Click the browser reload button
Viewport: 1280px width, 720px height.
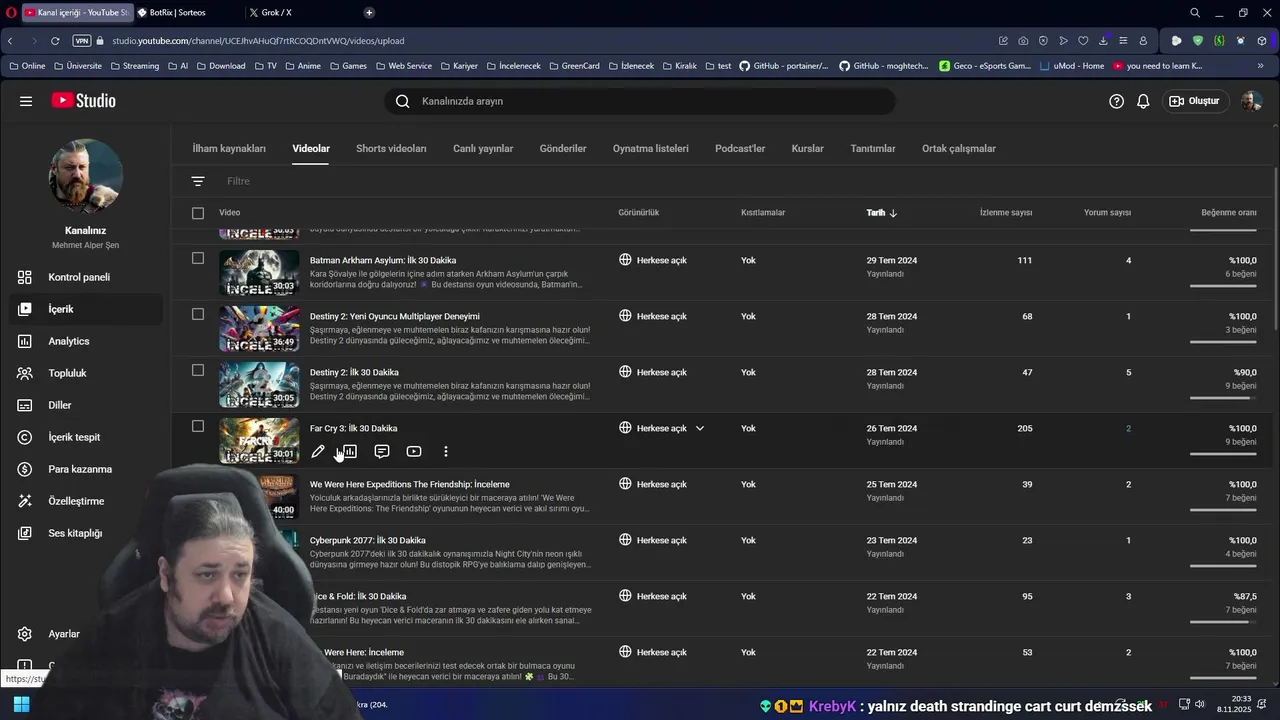[55, 41]
